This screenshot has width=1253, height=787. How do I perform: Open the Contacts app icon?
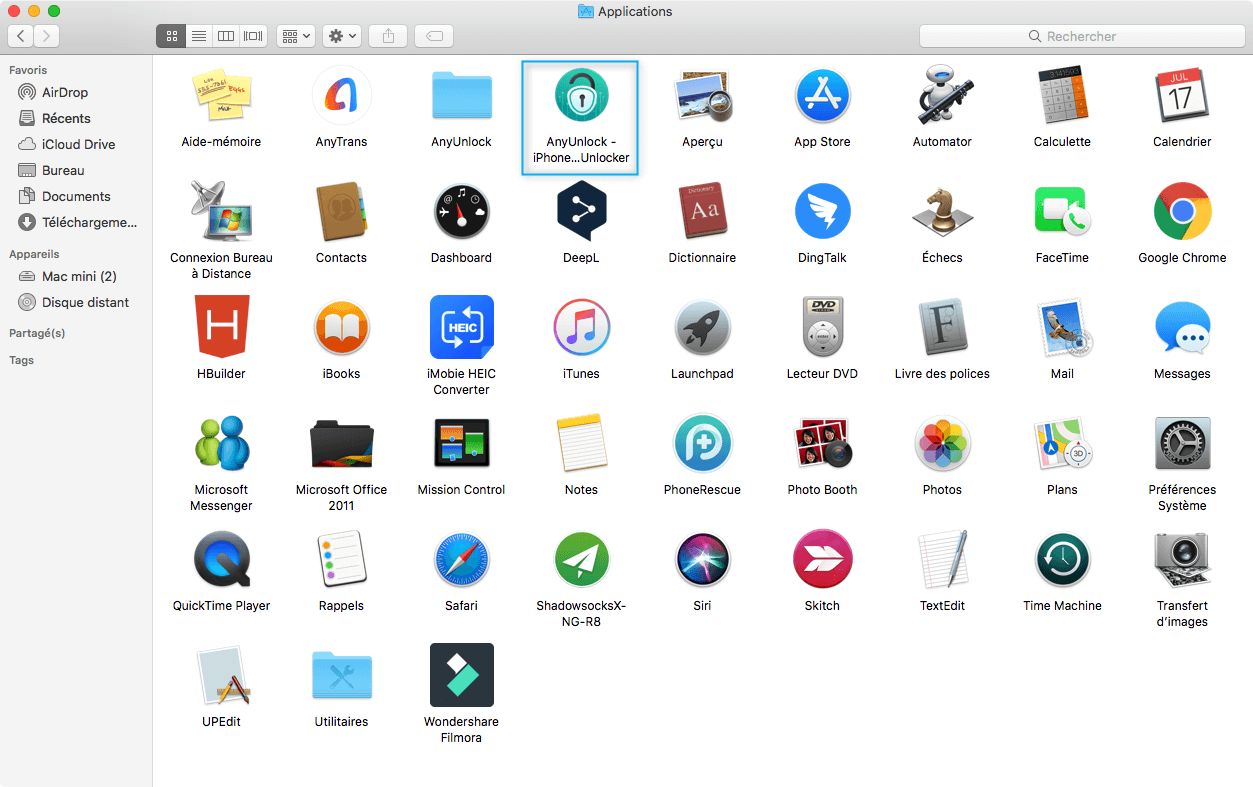pyautogui.click(x=341, y=211)
